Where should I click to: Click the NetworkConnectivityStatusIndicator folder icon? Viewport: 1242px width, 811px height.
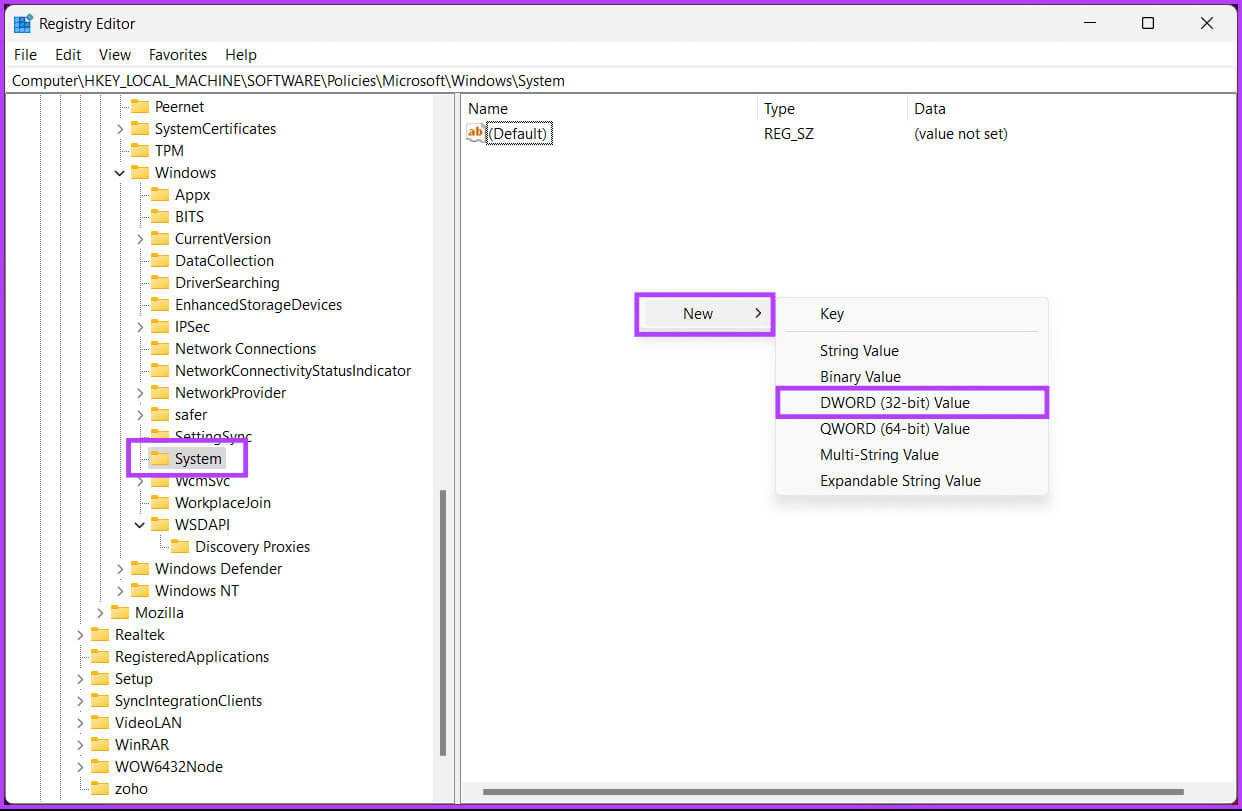[160, 371]
